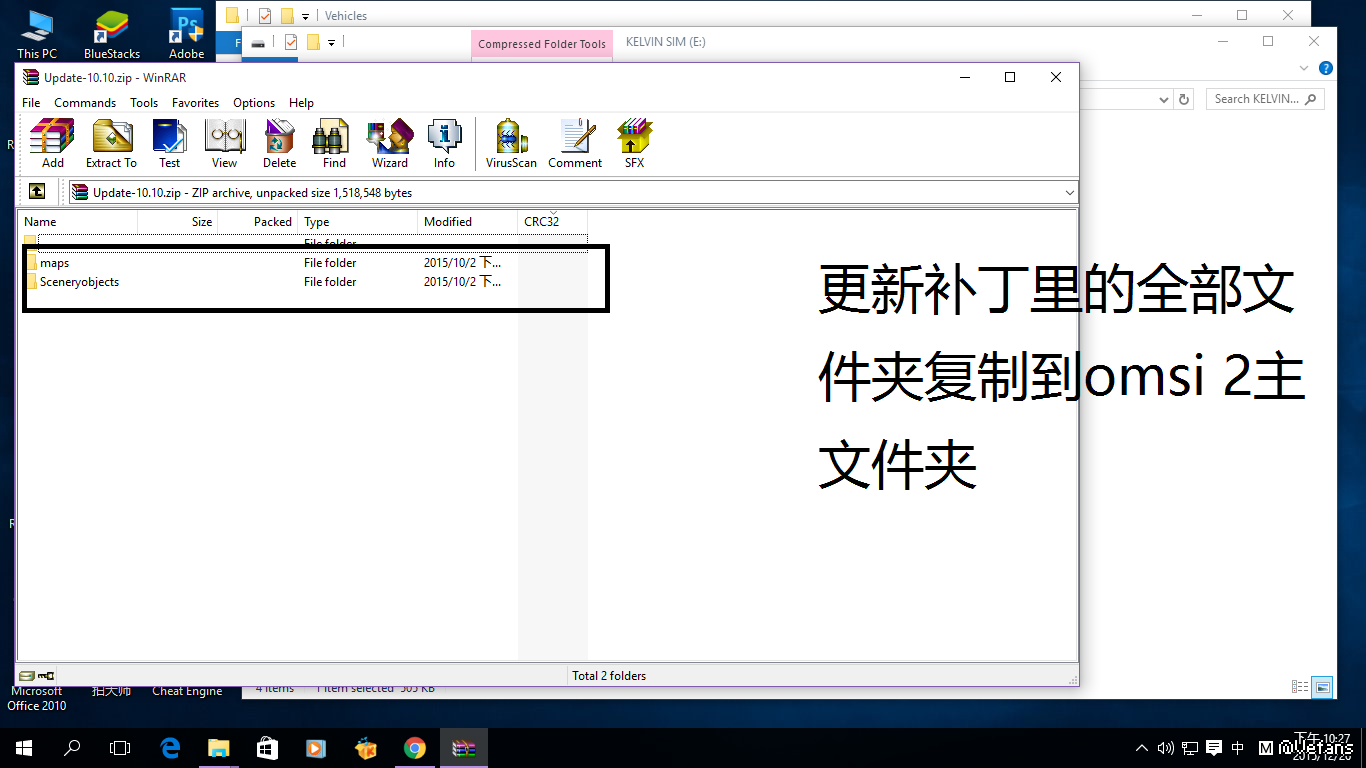The width and height of the screenshot is (1366, 768).
Task: Launch the Wizard tool
Action: point(390,144)
